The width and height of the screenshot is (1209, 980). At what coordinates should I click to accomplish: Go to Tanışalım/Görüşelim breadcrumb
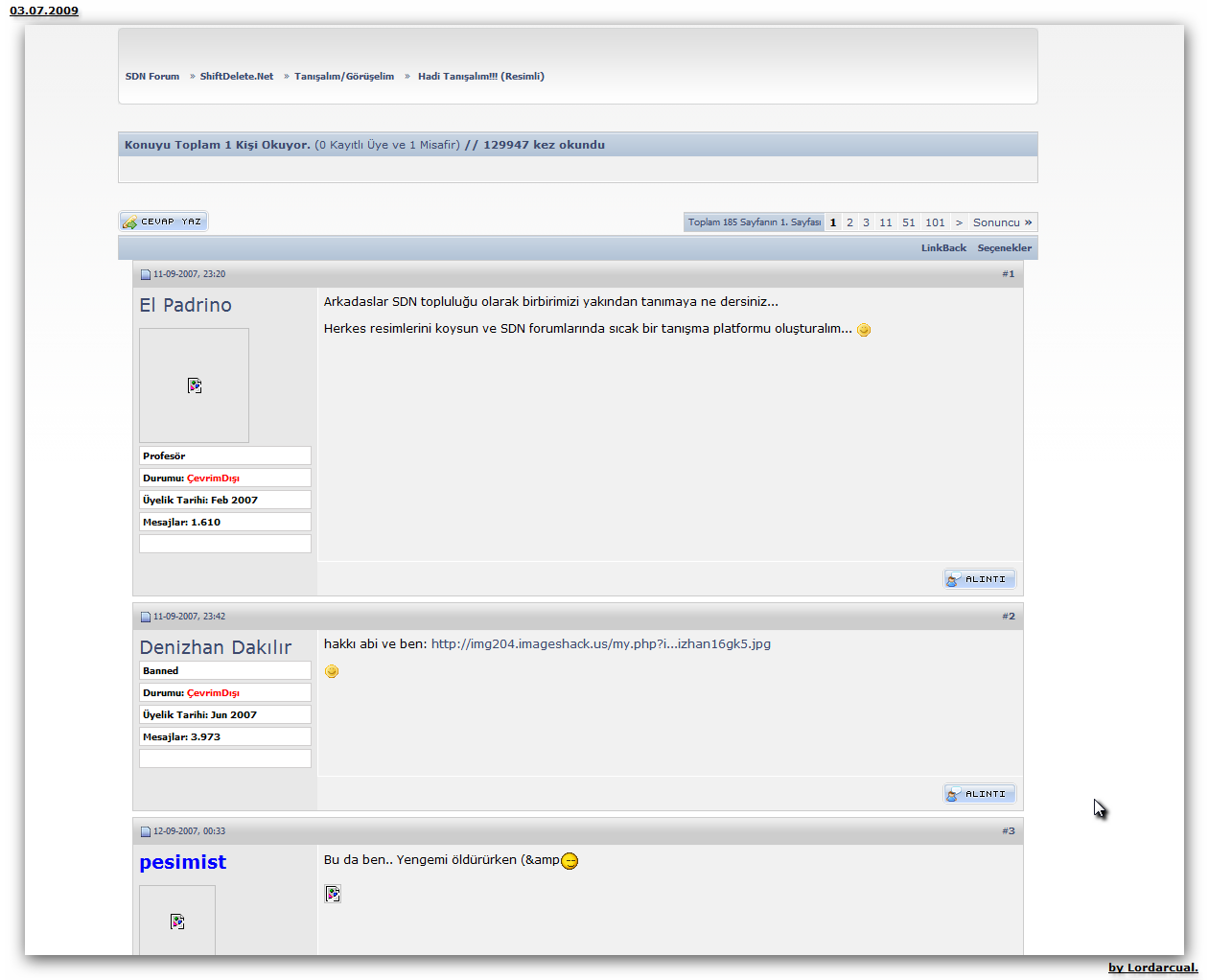click(344, 77)
